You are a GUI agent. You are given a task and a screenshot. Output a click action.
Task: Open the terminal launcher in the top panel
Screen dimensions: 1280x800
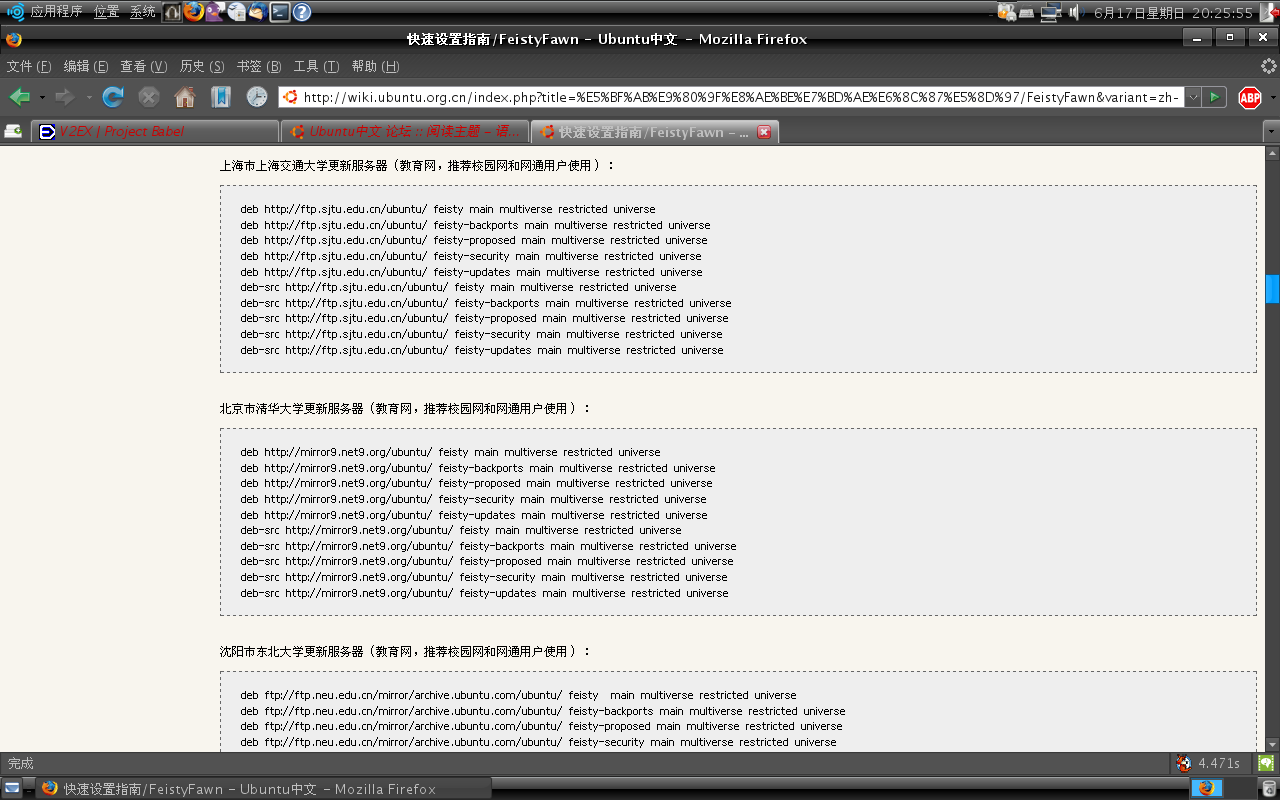(280, 12)
